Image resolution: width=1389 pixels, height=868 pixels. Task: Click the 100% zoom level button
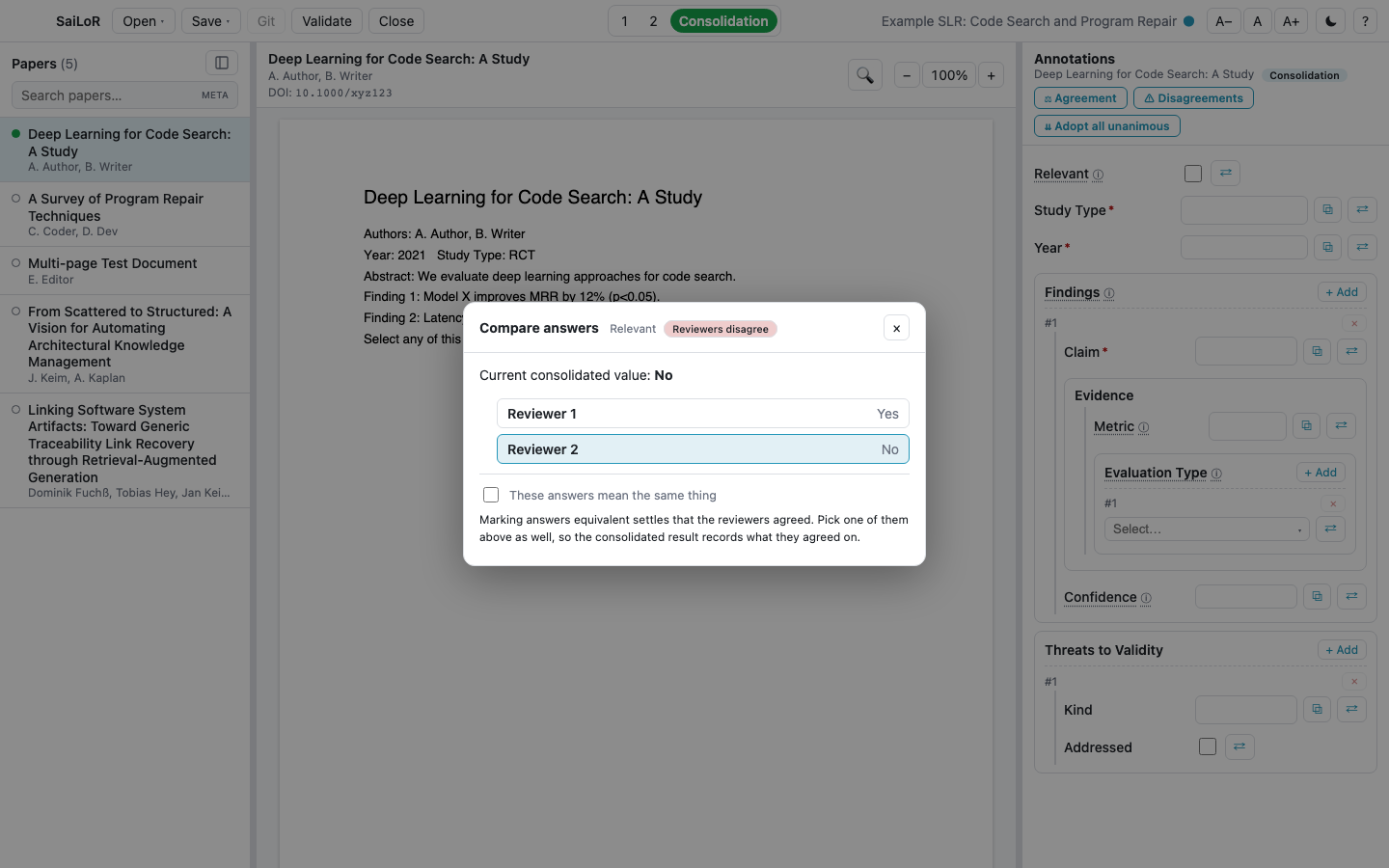pyautogui.click(x=949, y=75)
